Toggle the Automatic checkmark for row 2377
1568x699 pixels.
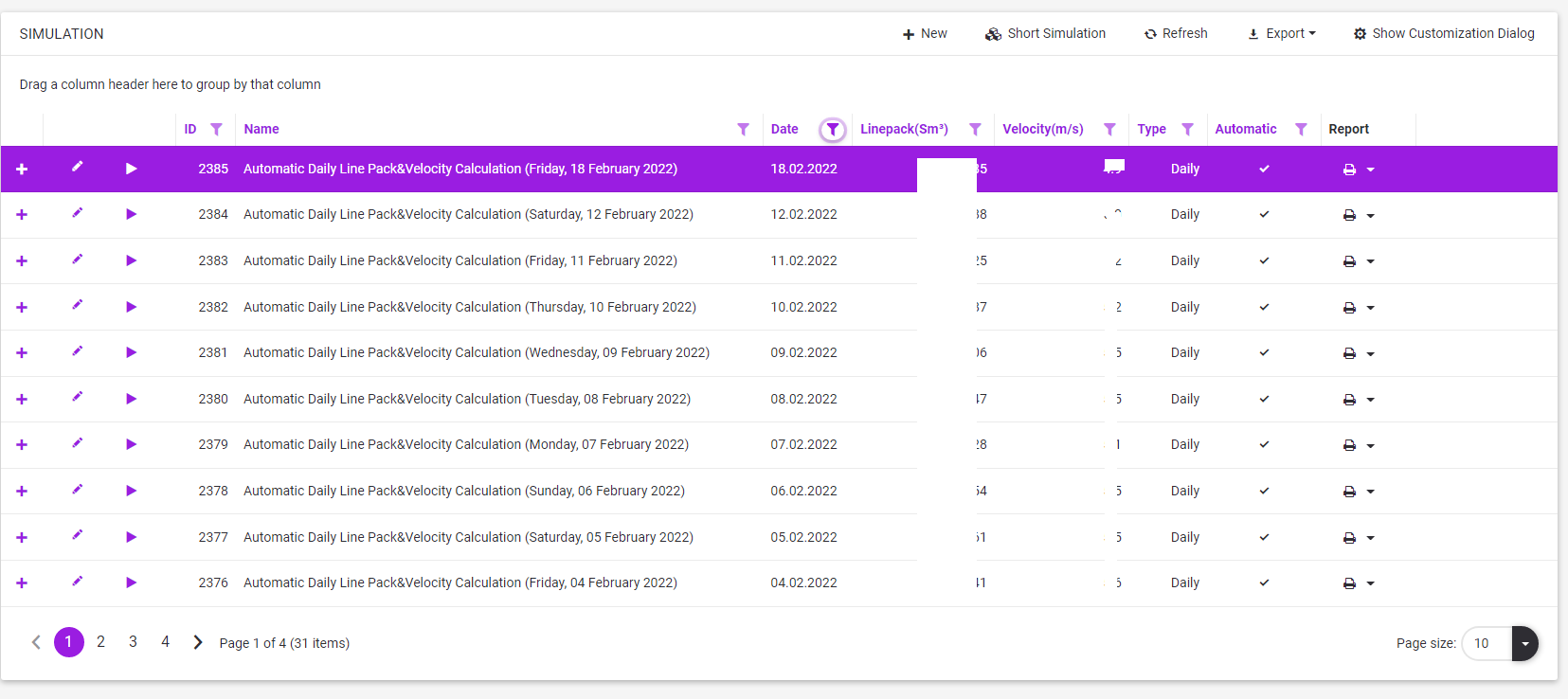(x=1264, y=537)
